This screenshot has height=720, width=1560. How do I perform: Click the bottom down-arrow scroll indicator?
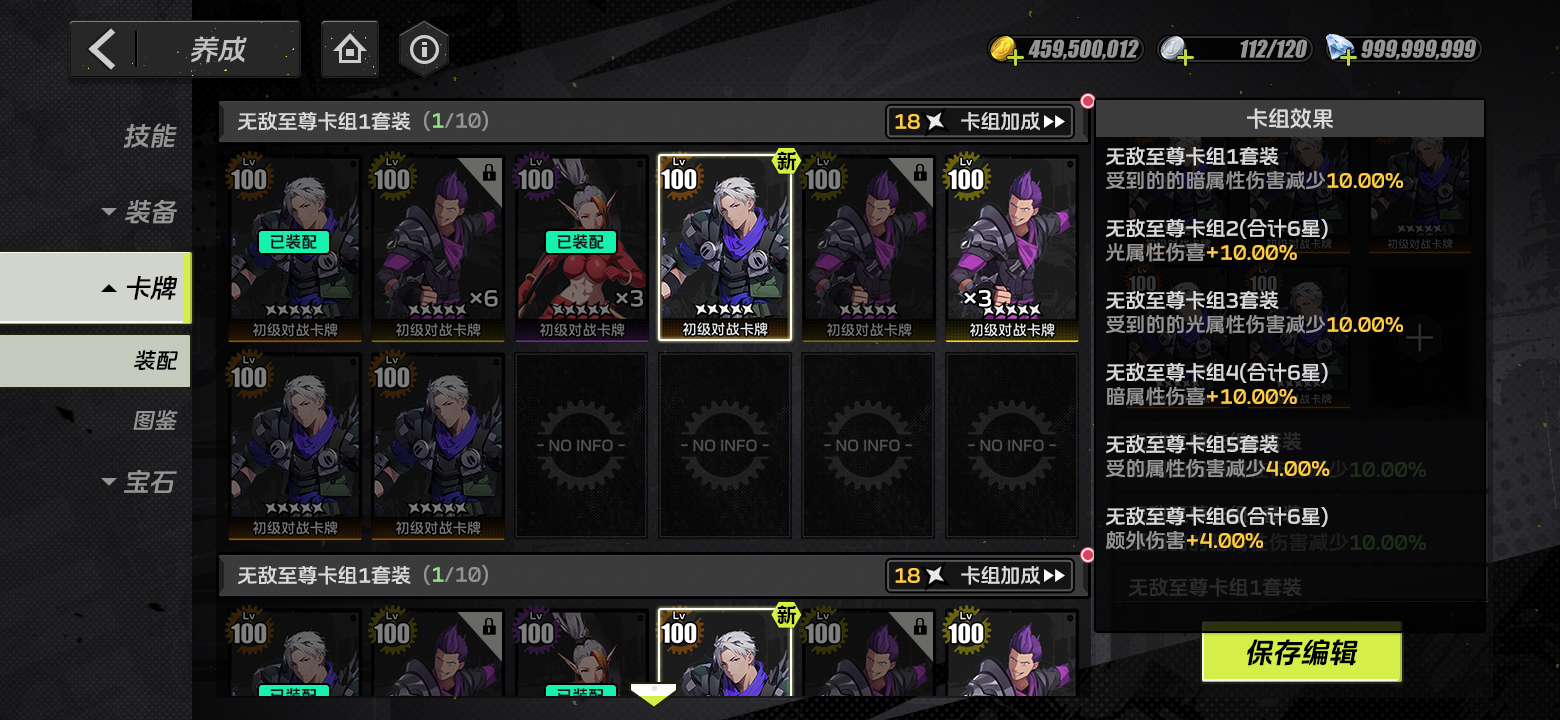(x=653, y=695)
